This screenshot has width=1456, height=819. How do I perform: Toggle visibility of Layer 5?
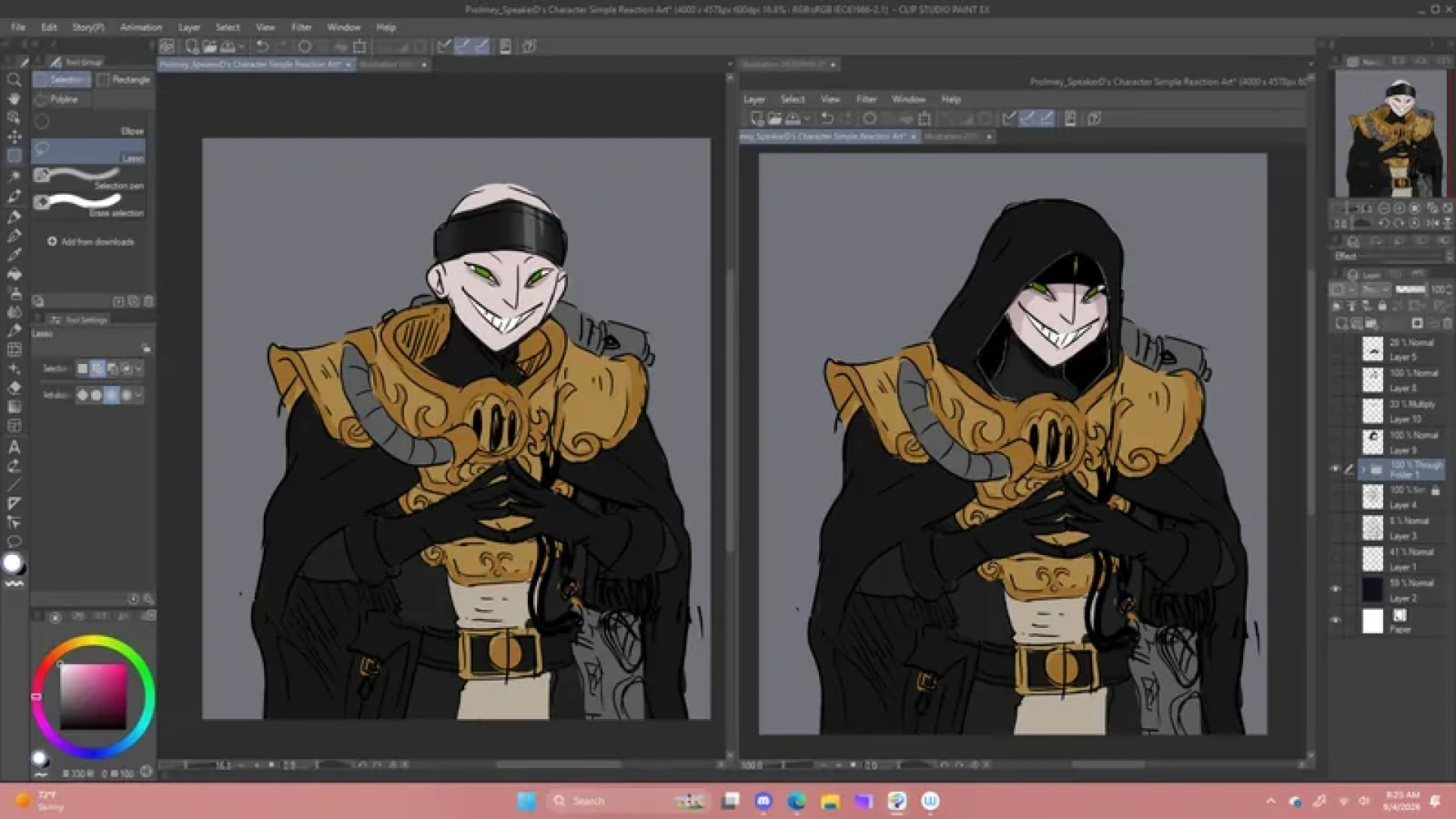point(1335,349)
